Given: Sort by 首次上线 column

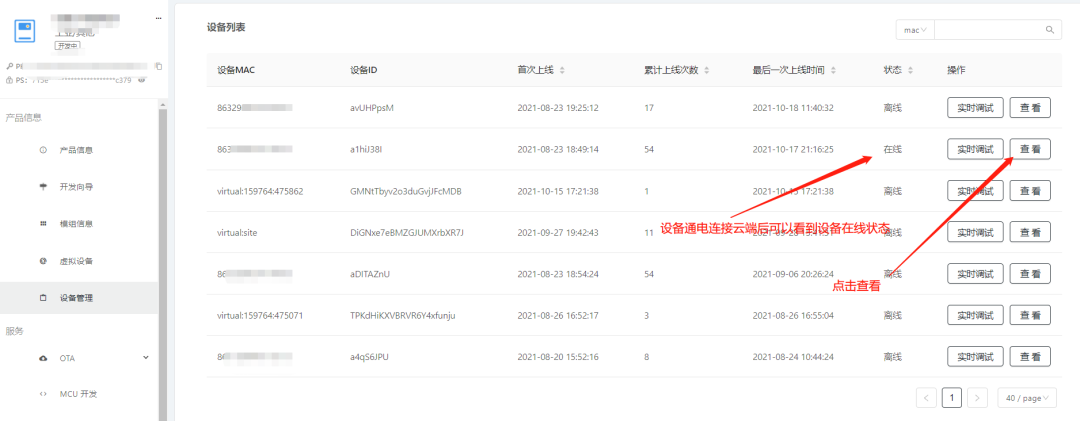Looking at the screenshot, I should [x=561, y=70].
